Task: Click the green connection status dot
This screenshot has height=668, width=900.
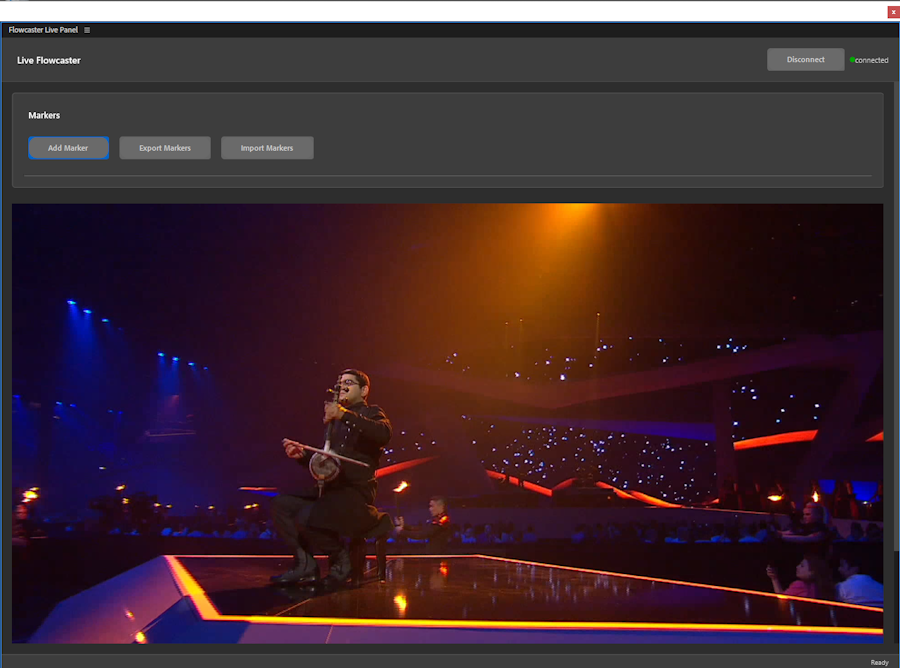Action: click(x=852, y=60)
